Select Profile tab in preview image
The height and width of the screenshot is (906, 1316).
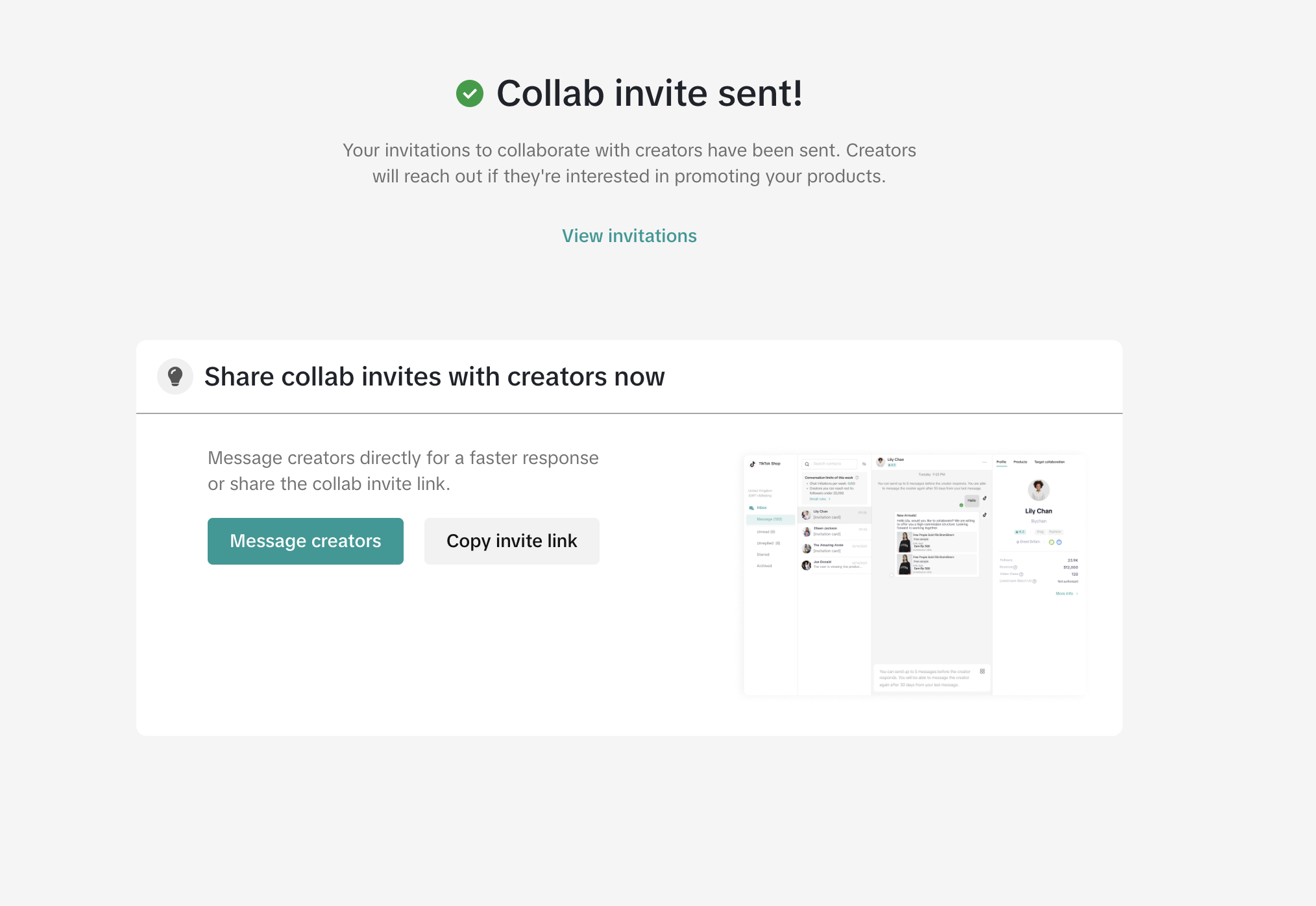(1001, 462)
